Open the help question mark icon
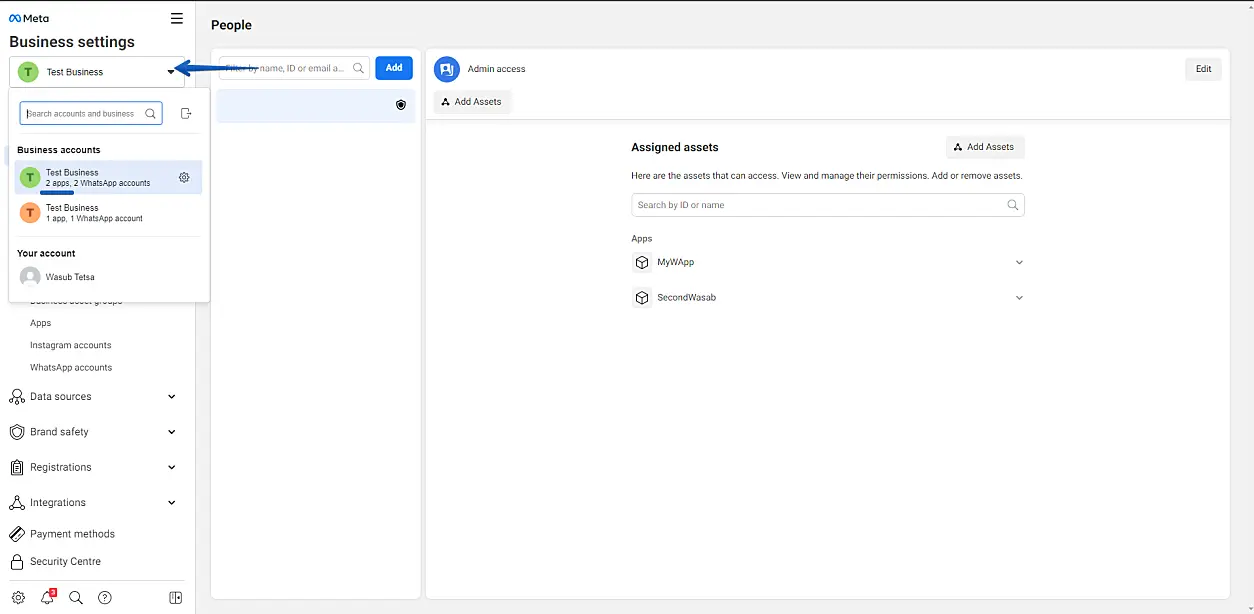1254x614 pixels. pyautogui.click(x=105, y=598)
